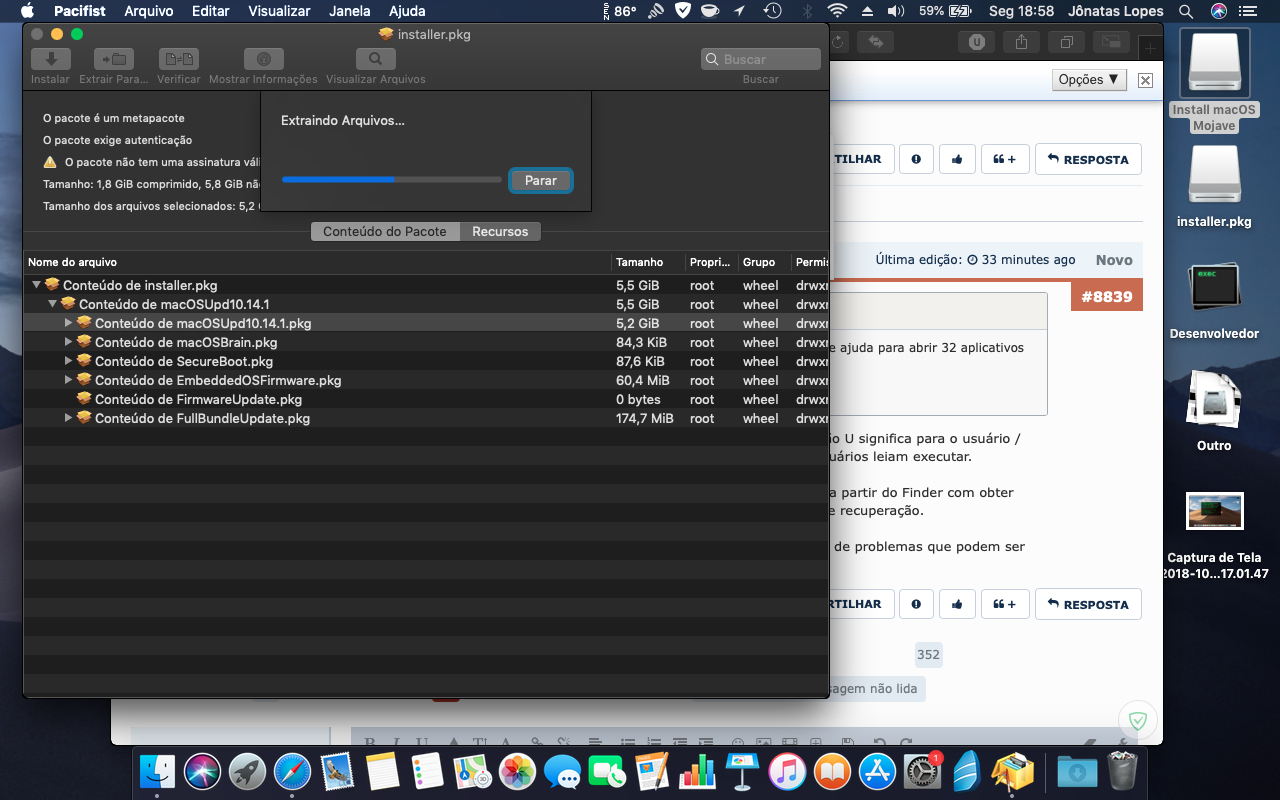Click the Grupo column header
Screen dimensions: 1280x800
[x=764, y=262]
